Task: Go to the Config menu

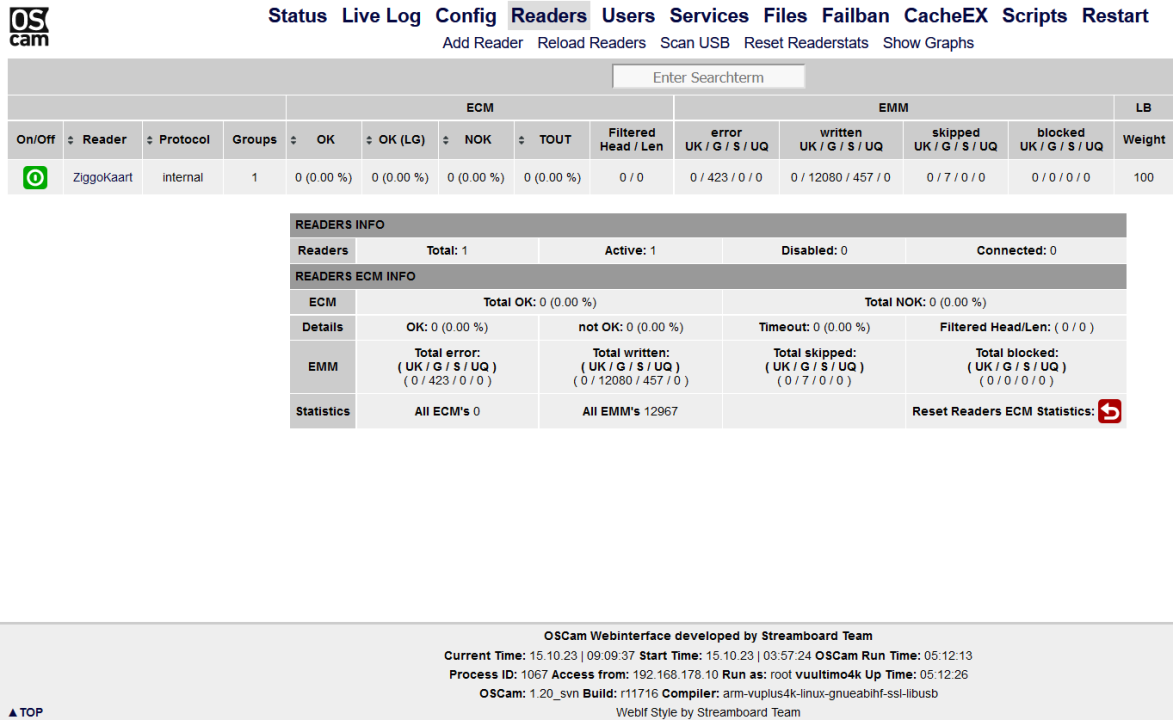Action: [x=466, y=16]
